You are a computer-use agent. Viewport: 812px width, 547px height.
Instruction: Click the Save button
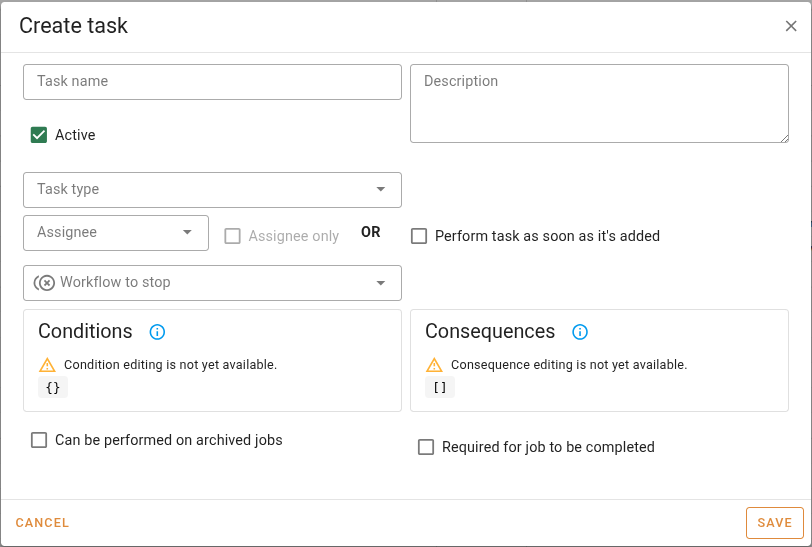[775, 523]
